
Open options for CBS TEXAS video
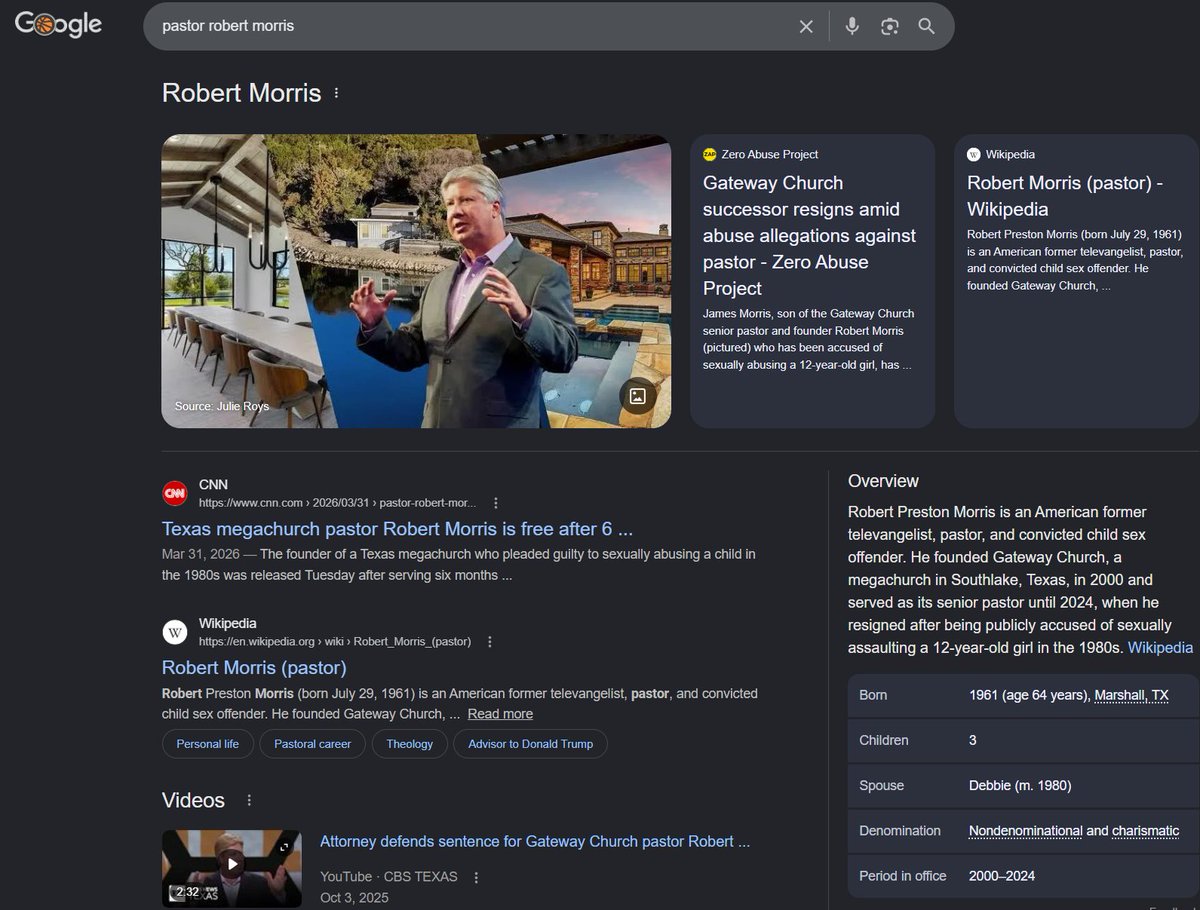[x=476, y=877]
